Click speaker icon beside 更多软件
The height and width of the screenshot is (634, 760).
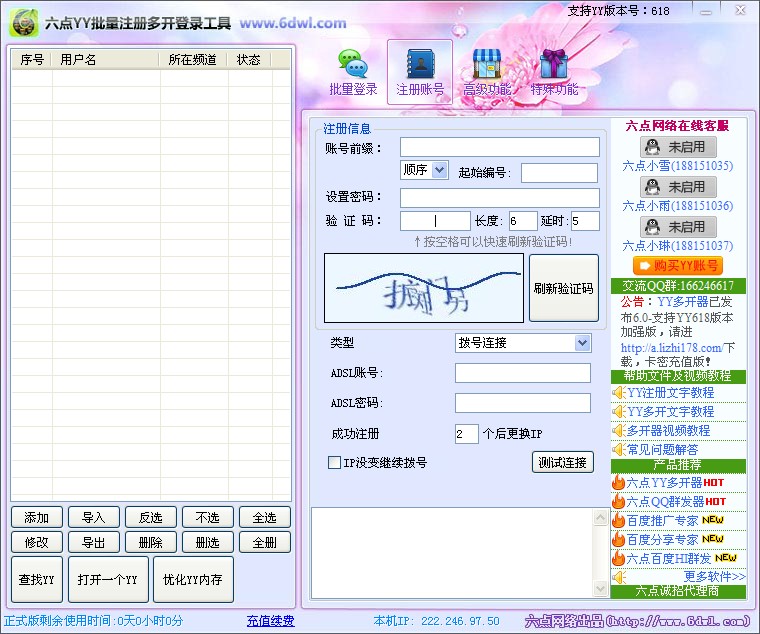tap(618, 577)
